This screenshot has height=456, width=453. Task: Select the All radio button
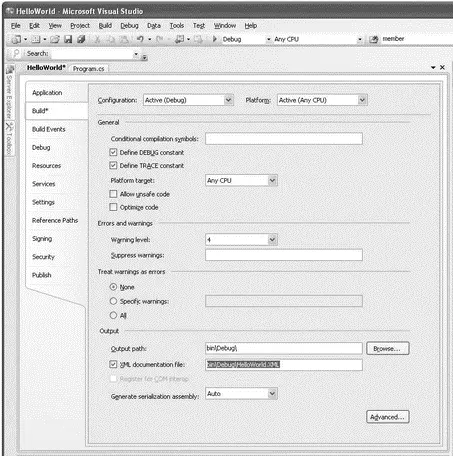coord(113,315)
